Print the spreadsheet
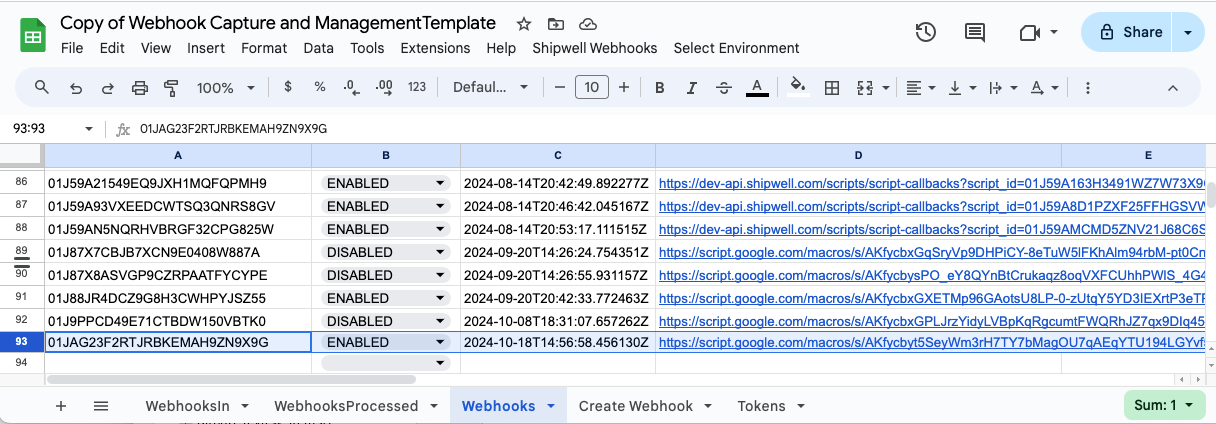The width and height of the screenshot is (1216, 424). point(140,87)
